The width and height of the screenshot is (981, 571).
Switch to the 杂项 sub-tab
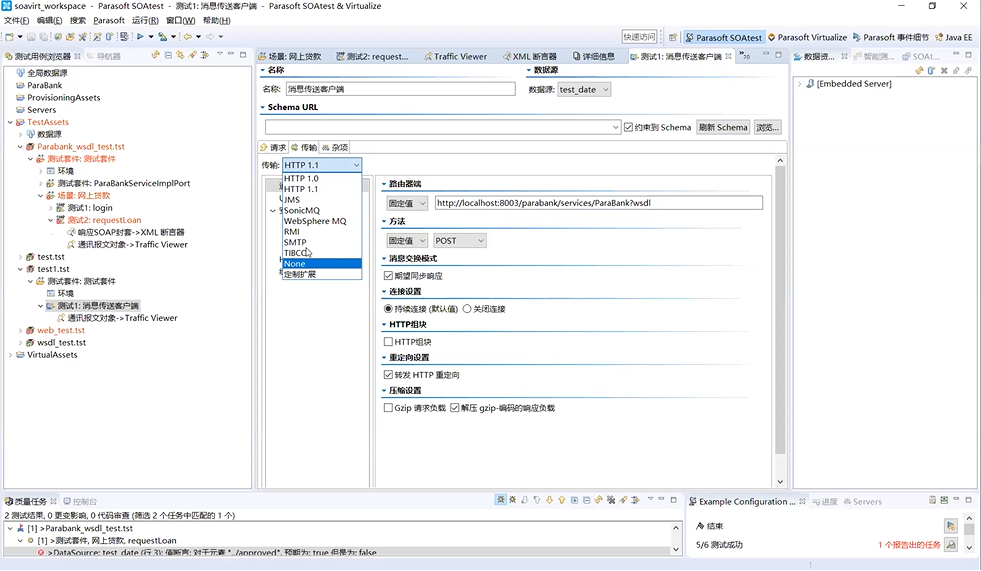[x=335, y=148]
